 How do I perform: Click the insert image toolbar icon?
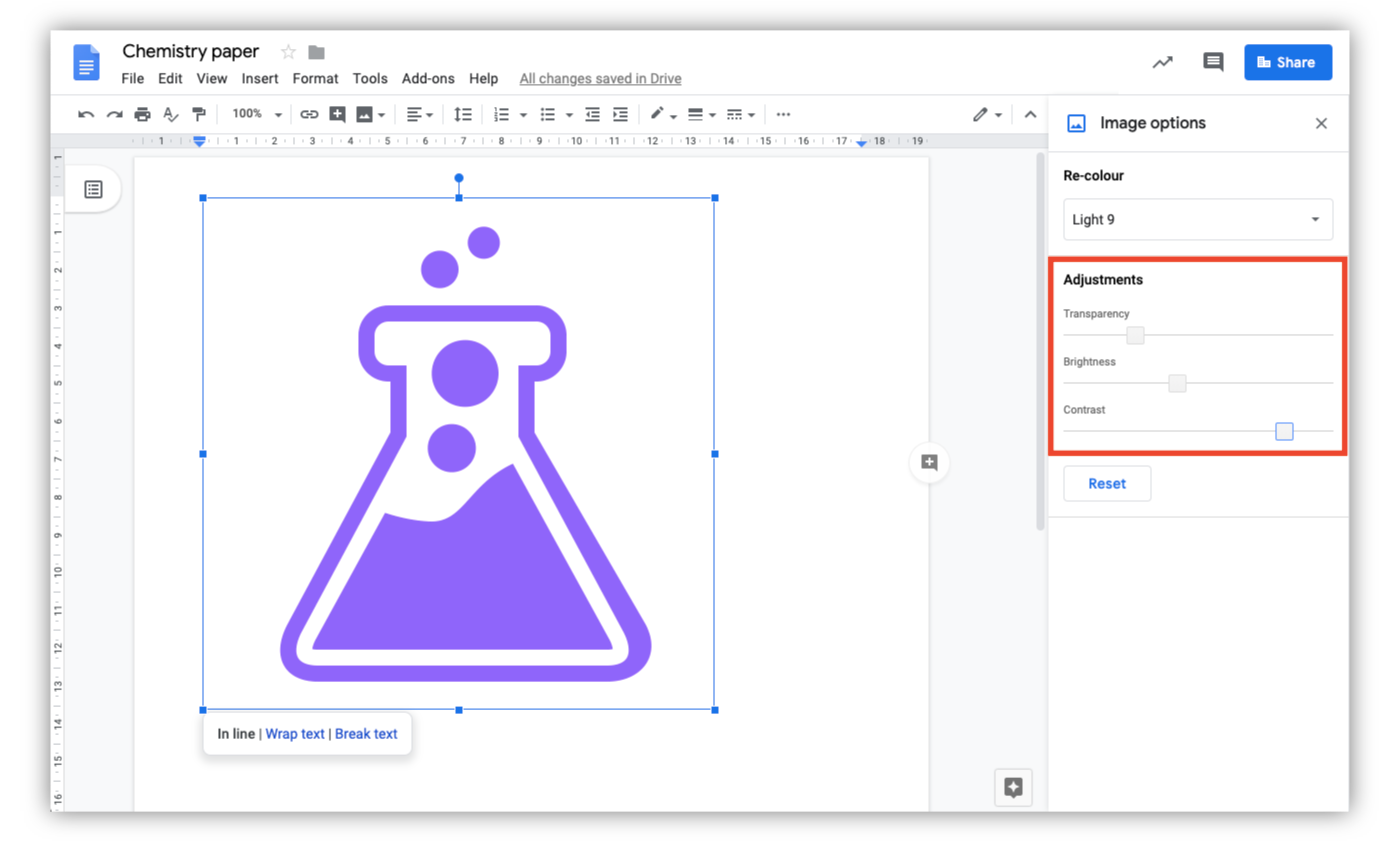(364, 115)
